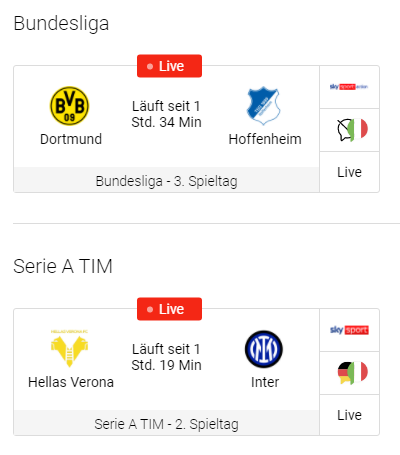Click the Borussia Dortmund BVB crest

(x=69, y=106)
